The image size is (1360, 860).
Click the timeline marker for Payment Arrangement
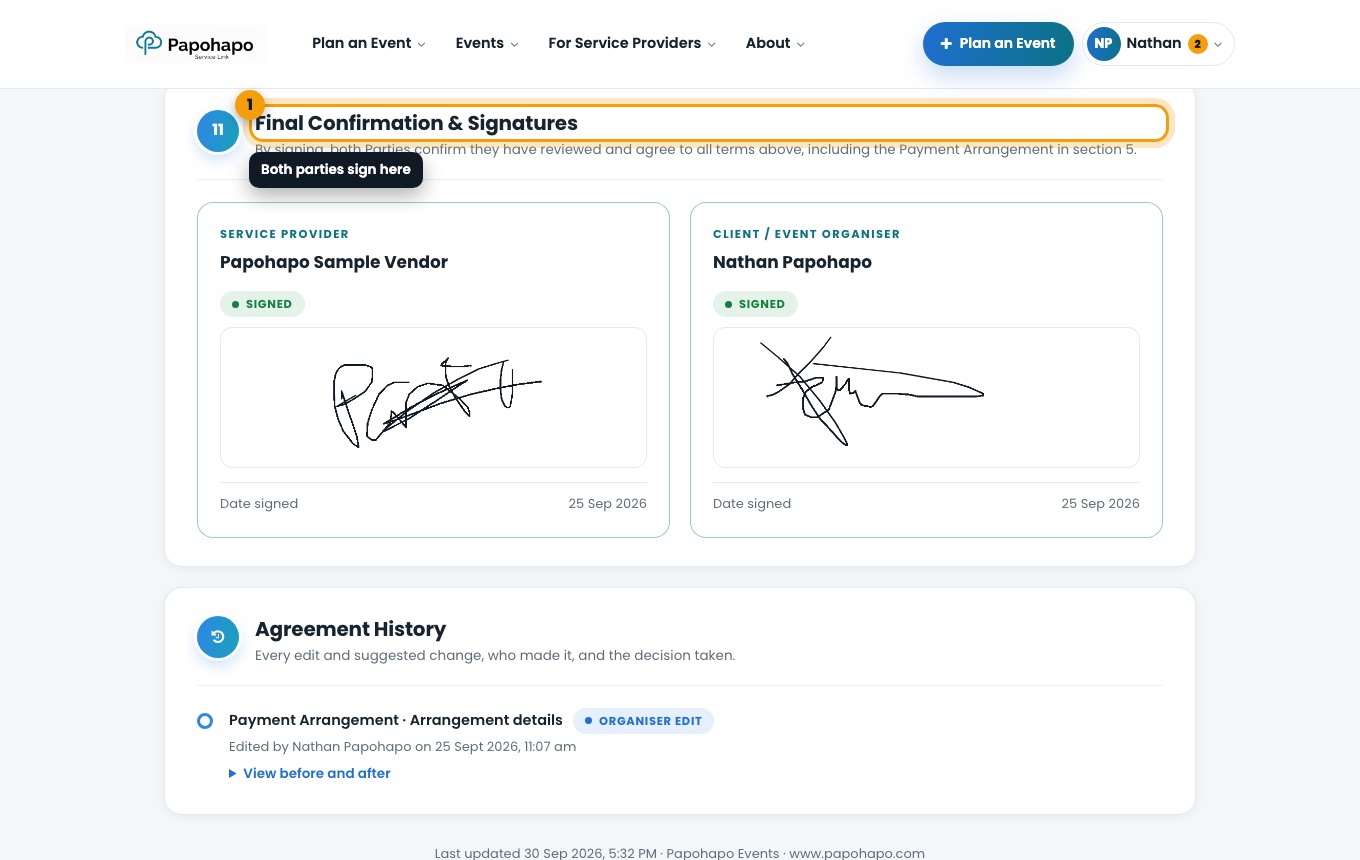[205, 721]
